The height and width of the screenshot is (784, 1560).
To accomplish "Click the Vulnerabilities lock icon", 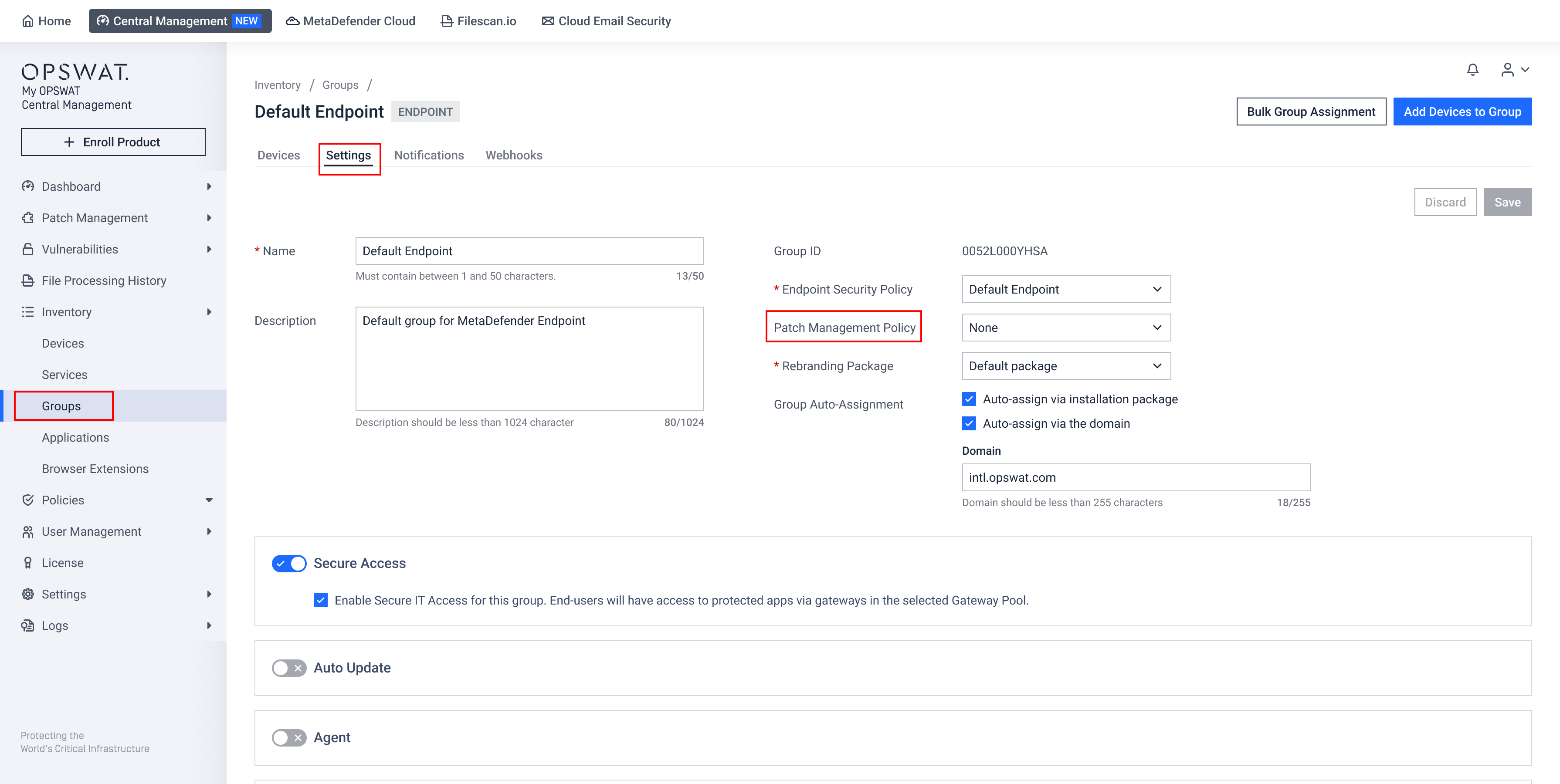I will 28,250.
